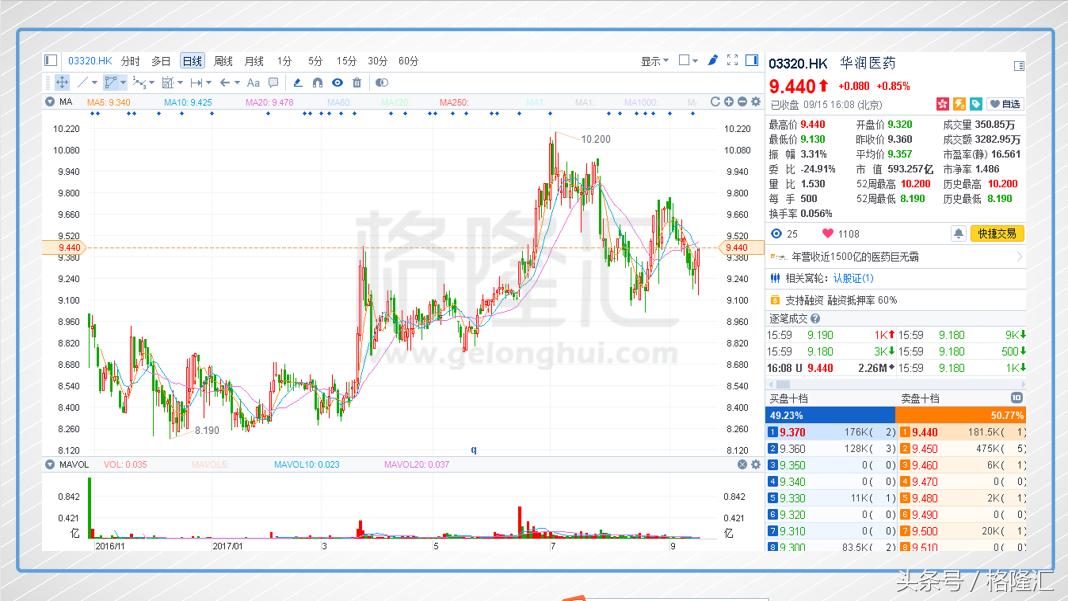The height and width of the screenshot is (601, 1068).
Task: Open the Hong Kong market flag icon
Action: [943, 104]
